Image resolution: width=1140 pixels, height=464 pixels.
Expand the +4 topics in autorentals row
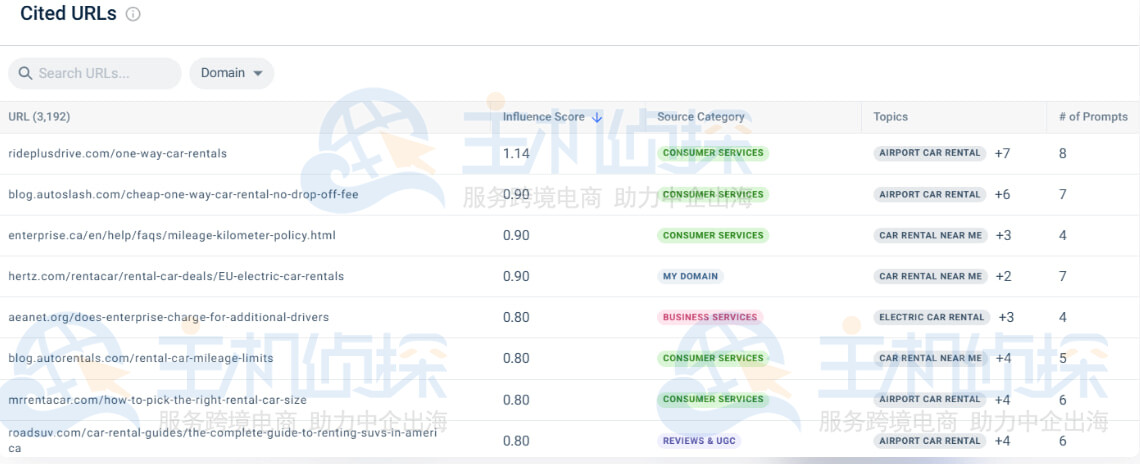1003,358
